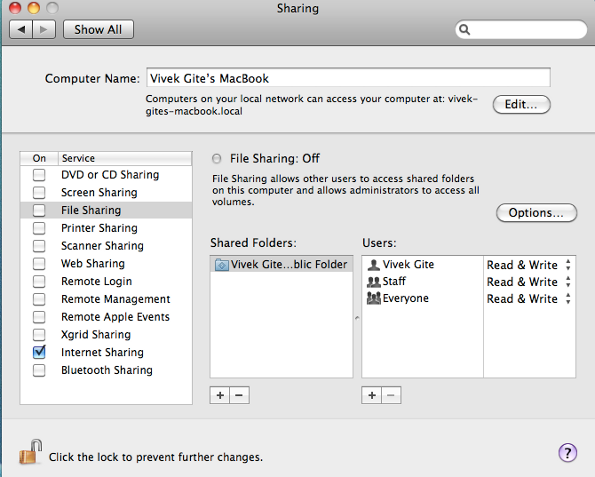Enable Screen Sharing checkbox
Screen dimensions: 595x477
click(39, 192)
